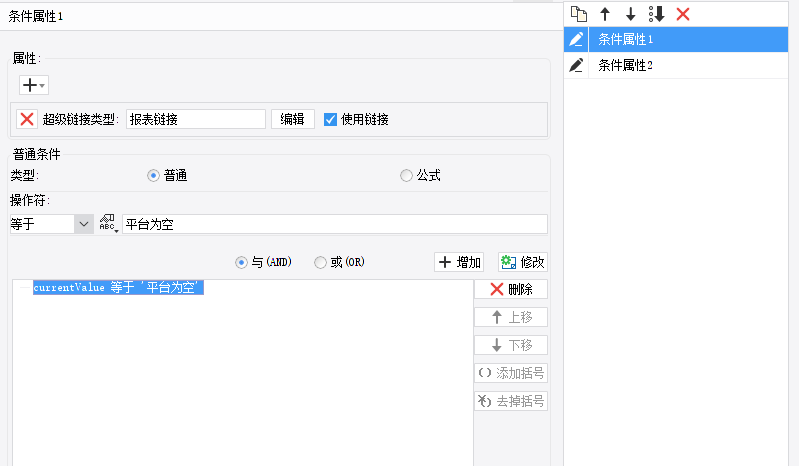Click the 上移 button
The image size is (799, 466).
pos(511,317)
